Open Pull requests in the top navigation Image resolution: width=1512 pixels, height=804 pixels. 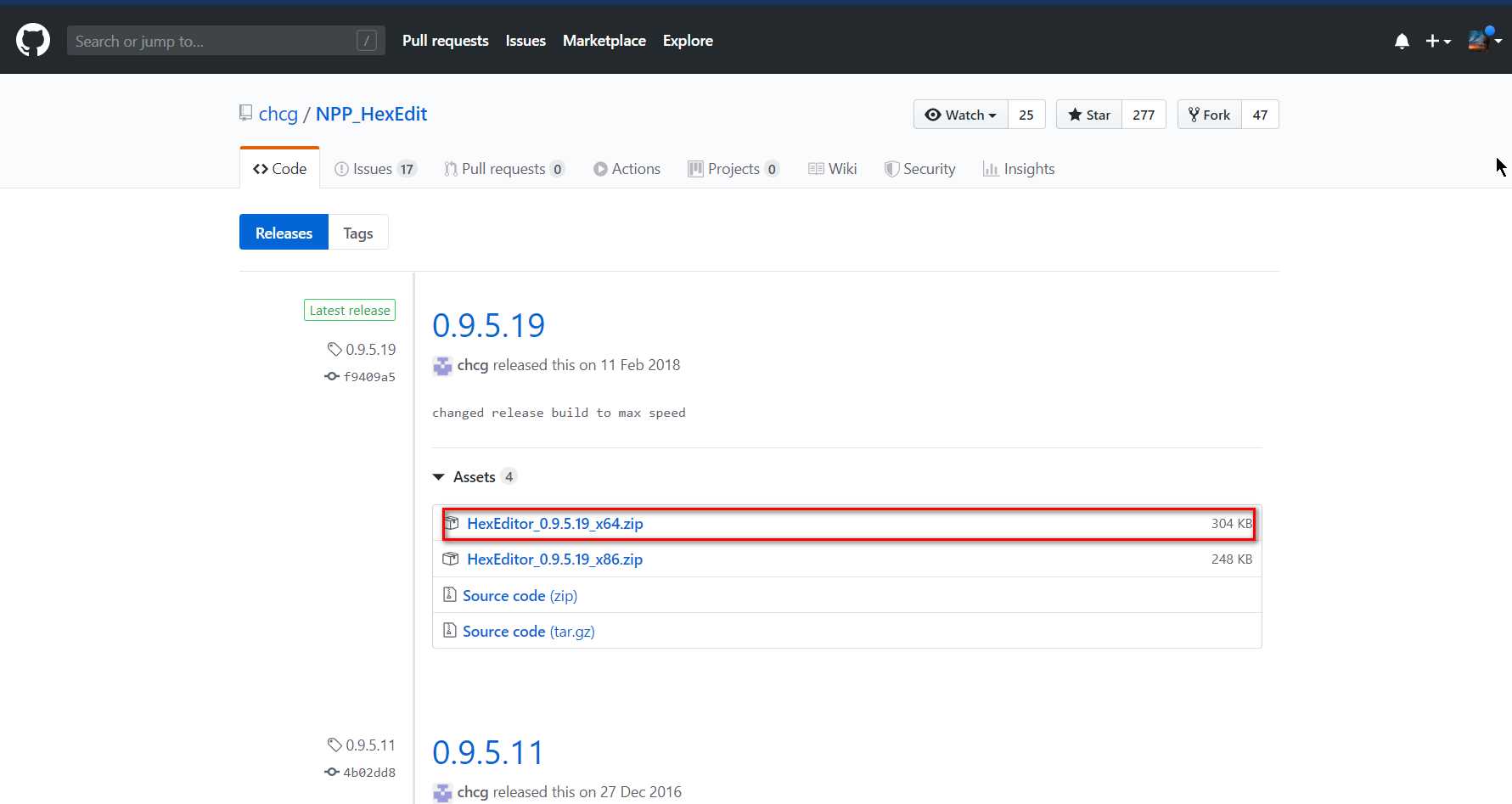pyautogui.click(x=446, y=41)
